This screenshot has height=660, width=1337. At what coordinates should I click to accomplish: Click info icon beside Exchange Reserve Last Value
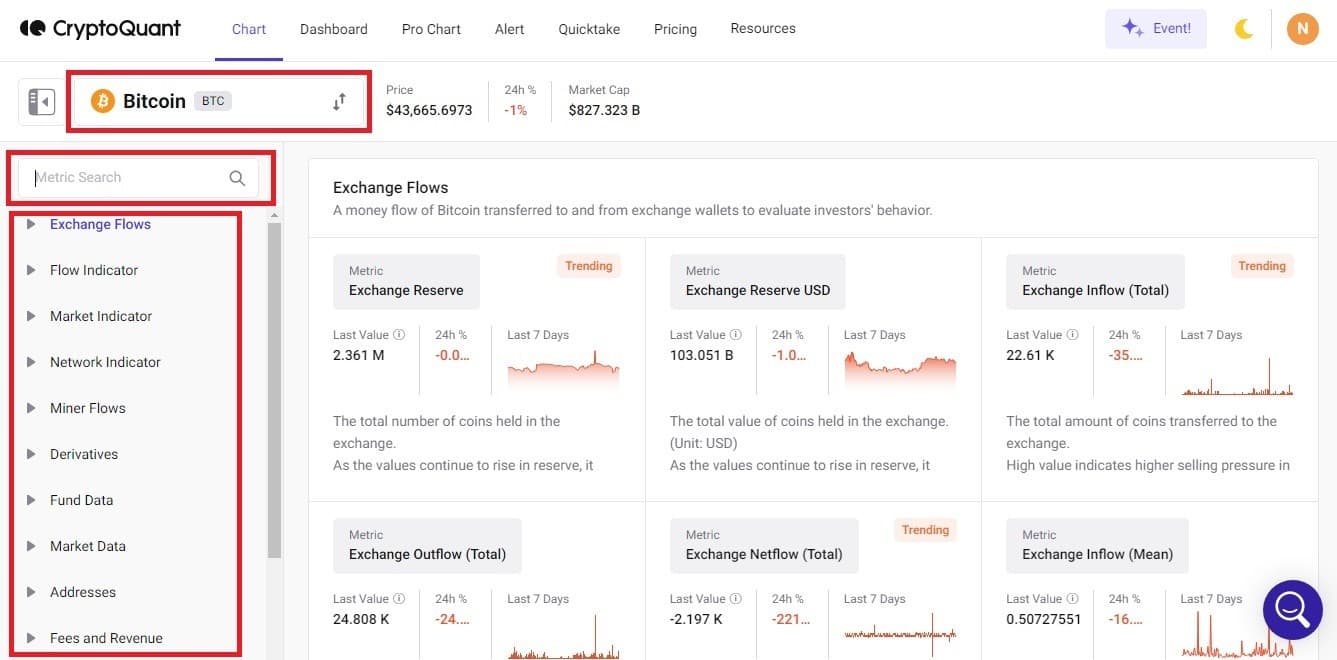tap(400, 335)
